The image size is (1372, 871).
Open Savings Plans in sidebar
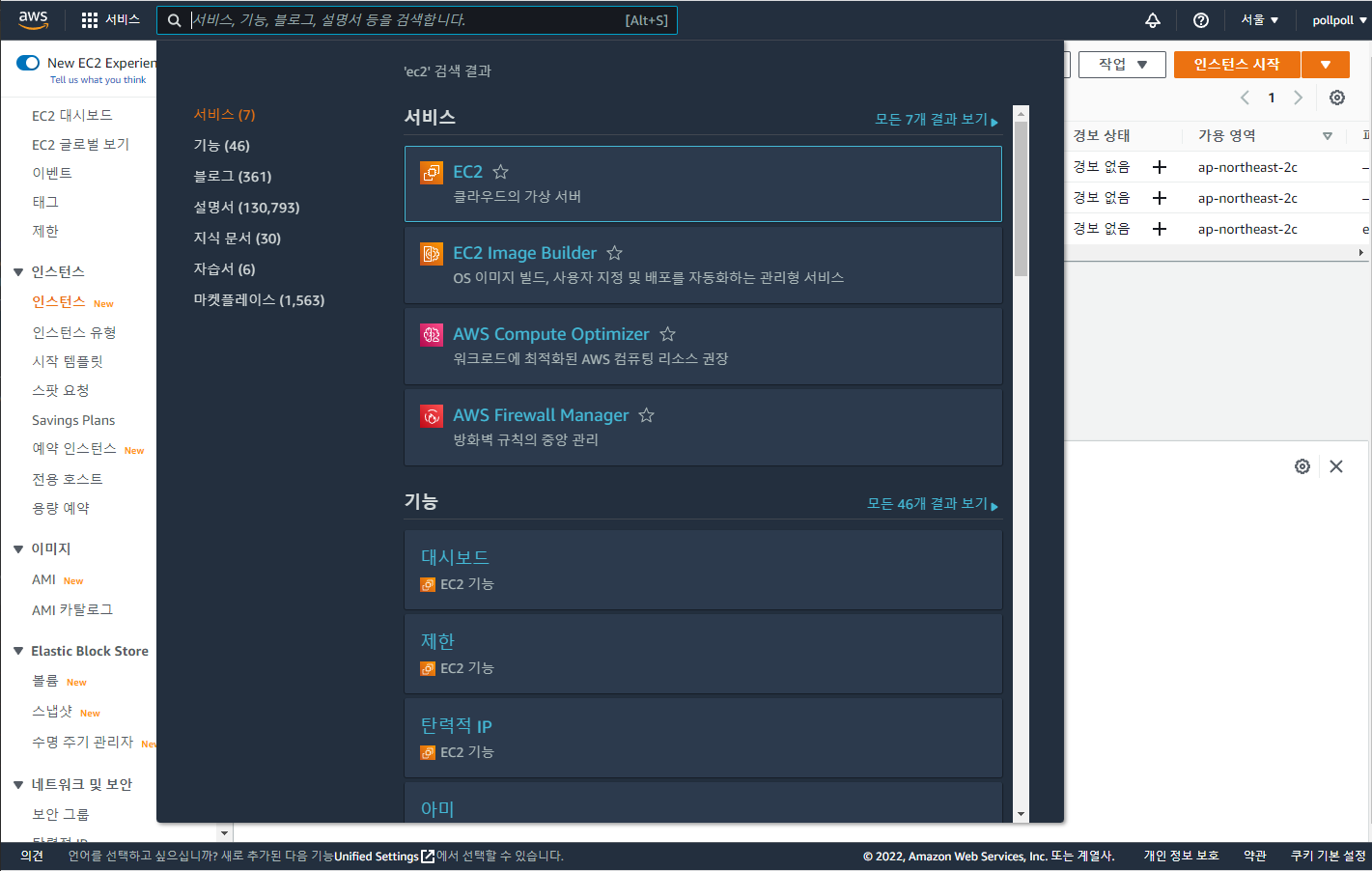pyautogui.click(x=73, y=420)
